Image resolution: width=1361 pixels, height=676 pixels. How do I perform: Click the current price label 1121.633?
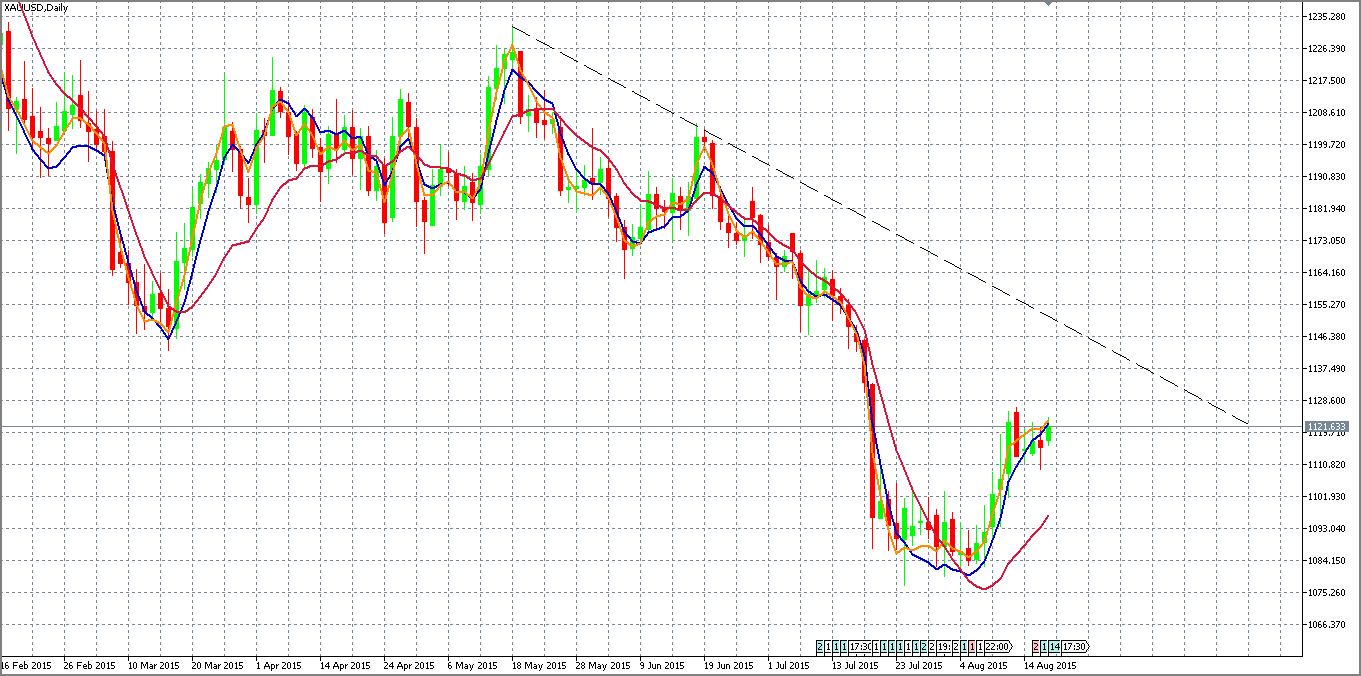tap(1326, 427)
